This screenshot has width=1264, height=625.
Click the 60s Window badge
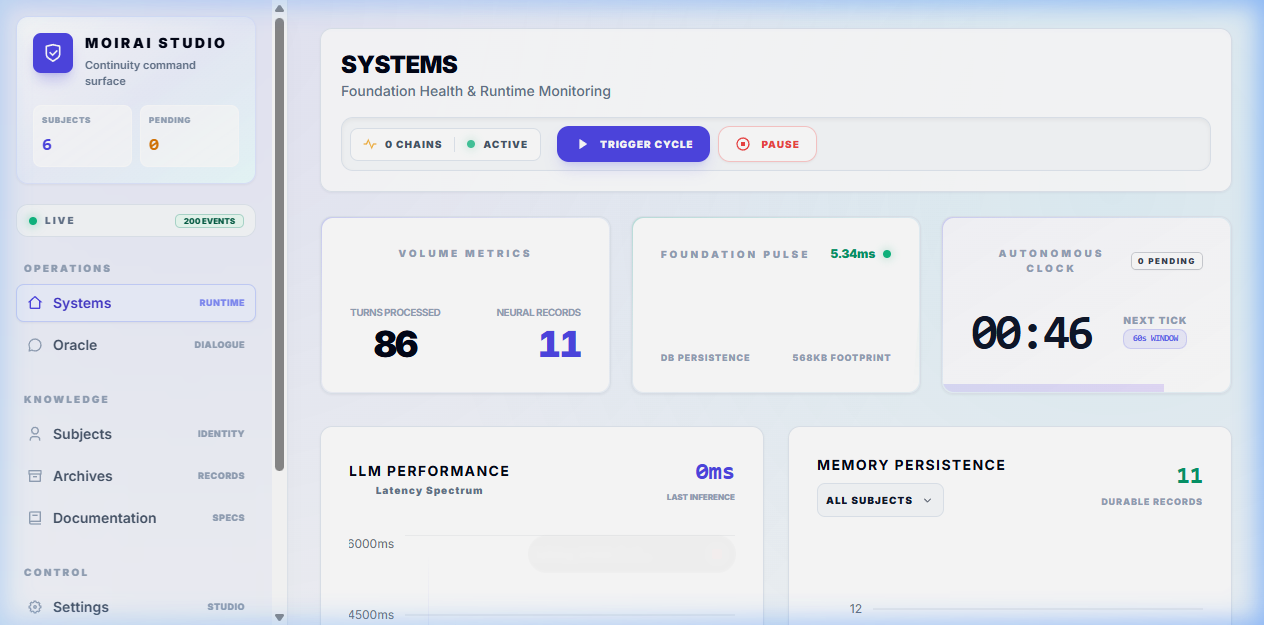click(x=1155, y=339)
